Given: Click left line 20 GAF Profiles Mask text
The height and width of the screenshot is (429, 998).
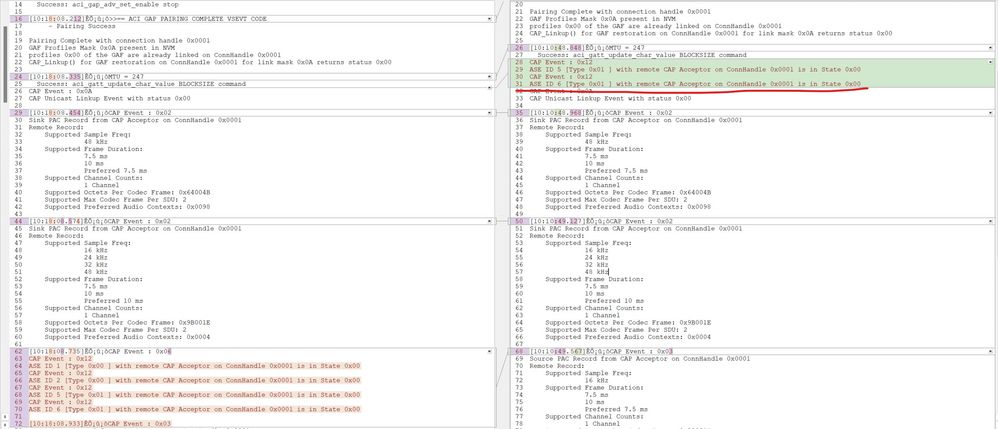Looking at the screenshot, I should tap(101, 48).
